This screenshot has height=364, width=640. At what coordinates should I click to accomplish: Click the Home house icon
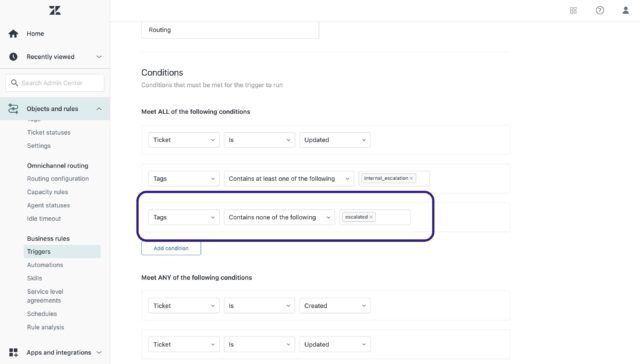coord(13,34)
